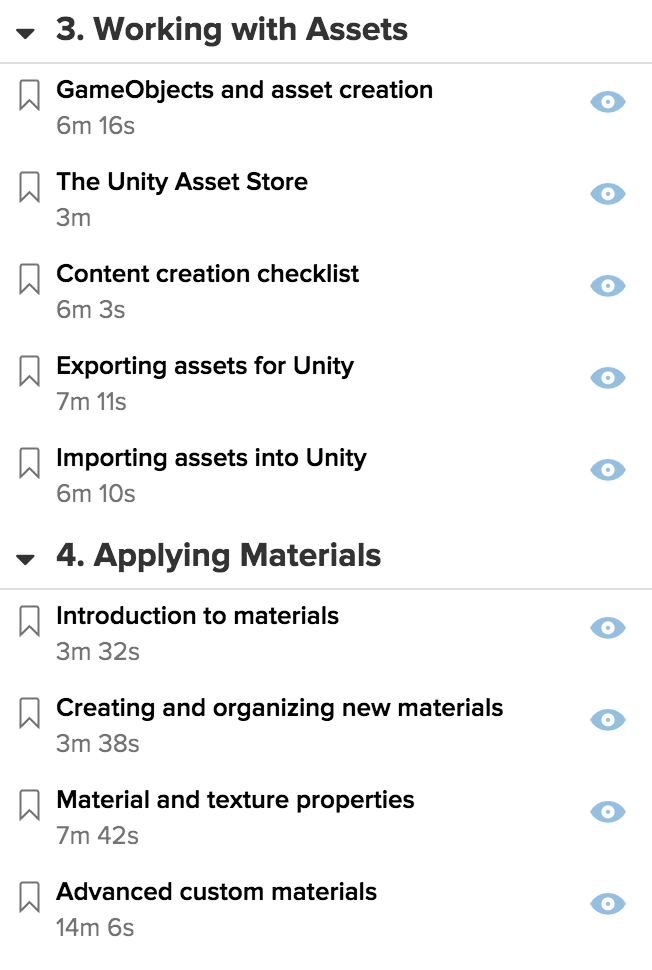Toggle viewed eye for Material and texture properties
Image resolution: width=652 pixels, height=970 pixels.
608,812
